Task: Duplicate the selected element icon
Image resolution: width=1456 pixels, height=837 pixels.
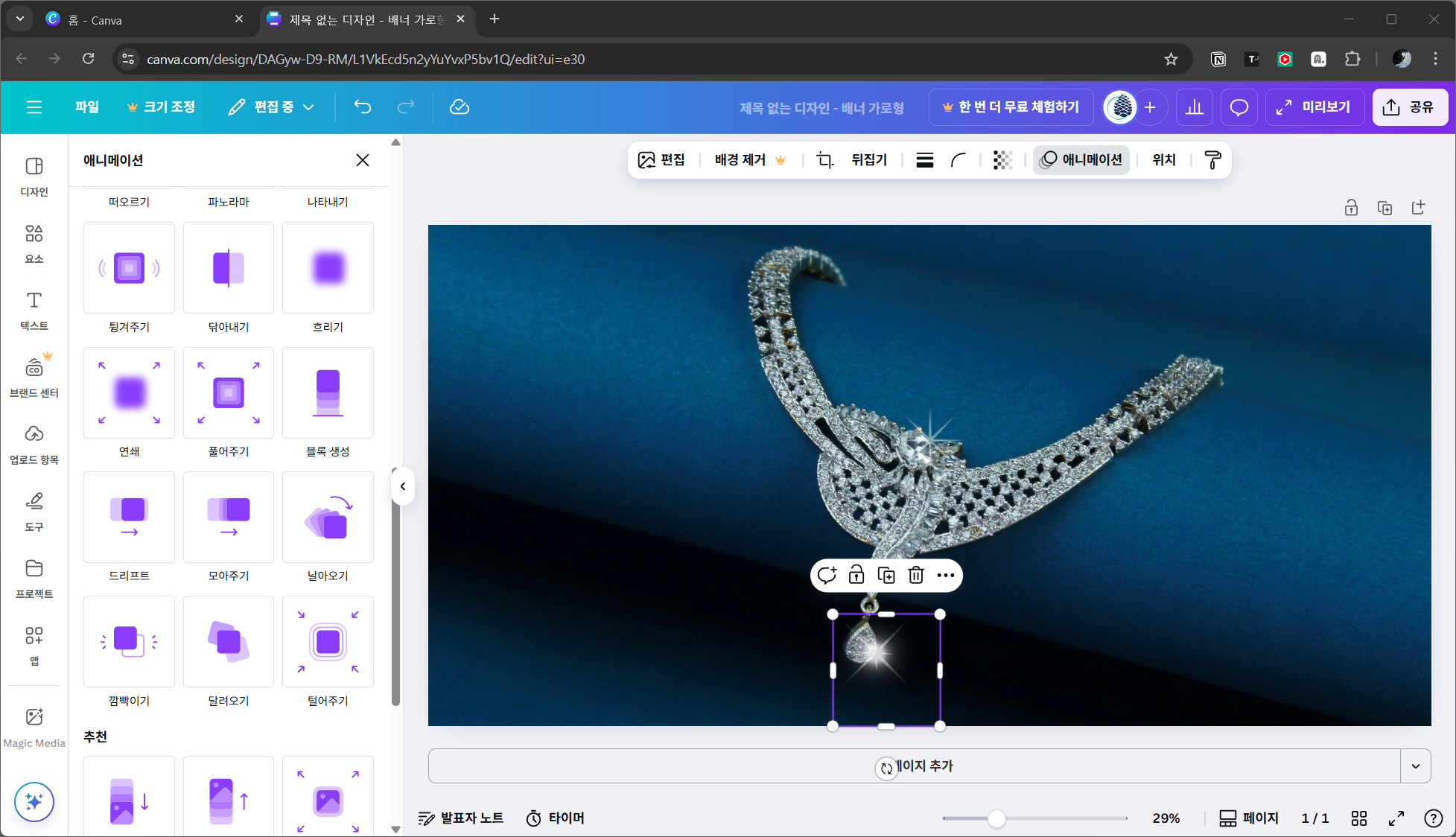Action: pyautogui.click(x=886, y=575)
